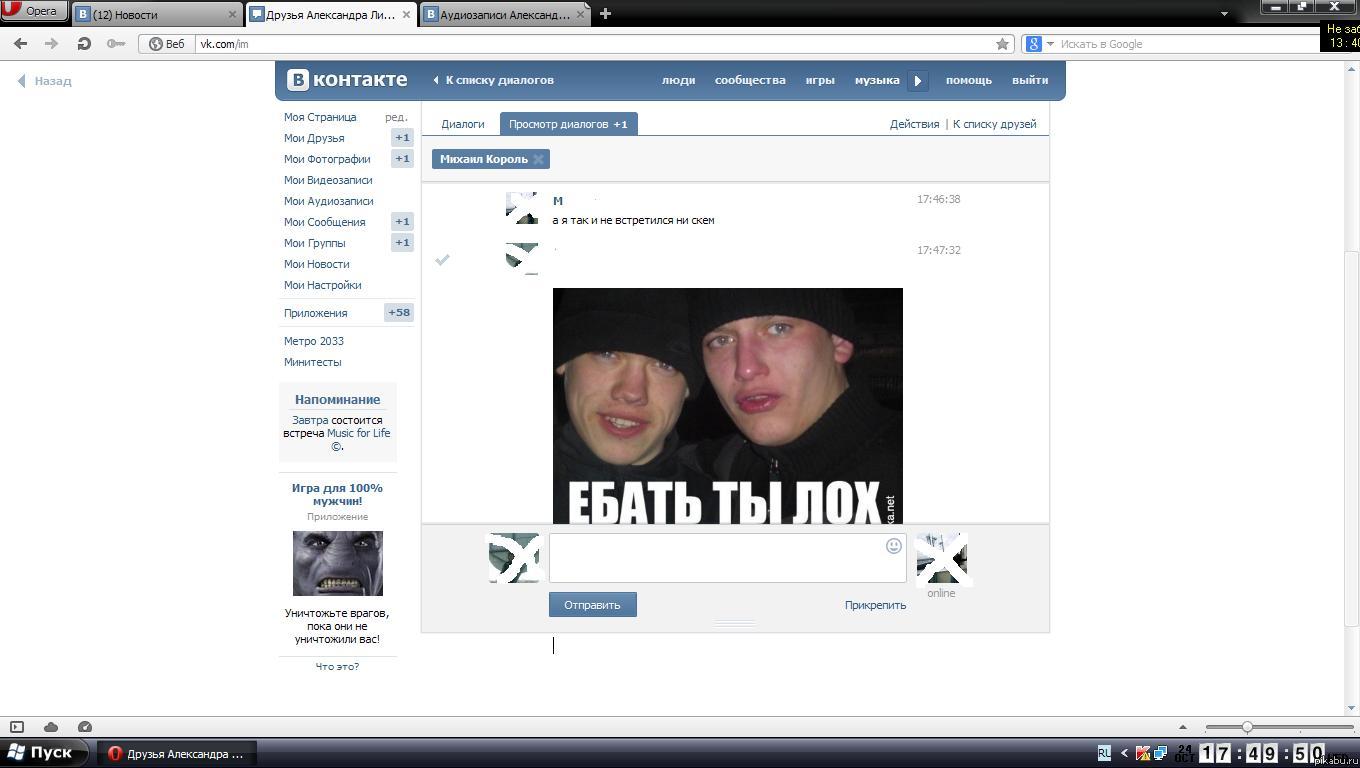This screenshot has height=768, width=1360.
Task: Open the Аудиозаписи Александра browser tab
Action: tap(500, 14)
